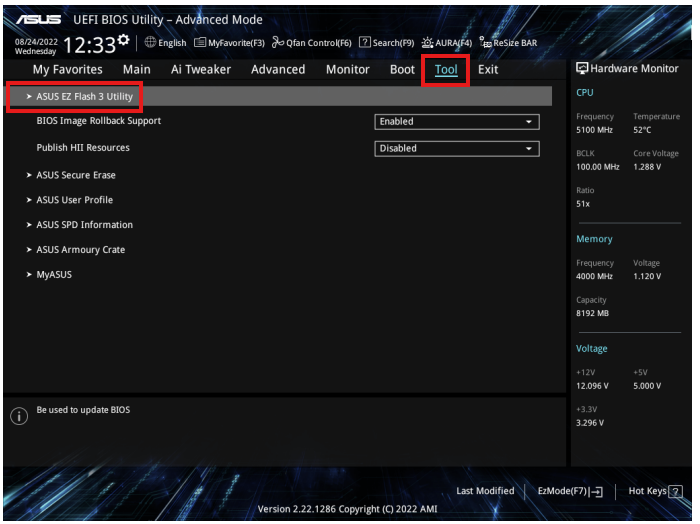Open AURA(F4) label

coord(454,43)
